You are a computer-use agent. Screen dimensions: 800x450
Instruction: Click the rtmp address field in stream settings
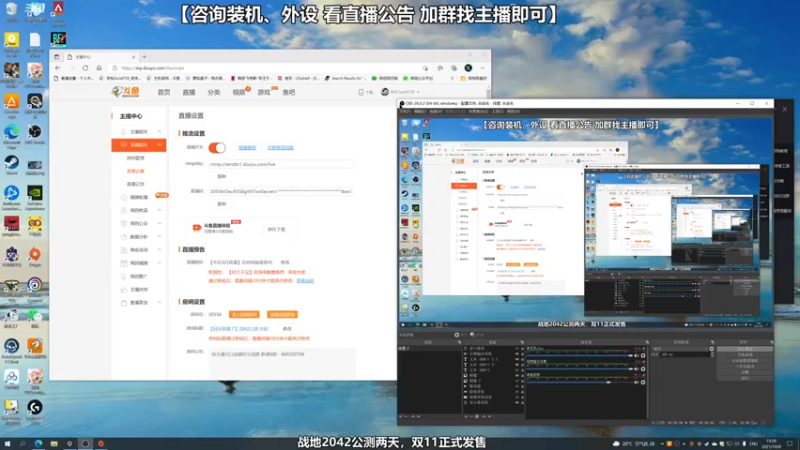pyautogui.click(x=280, y=164)
